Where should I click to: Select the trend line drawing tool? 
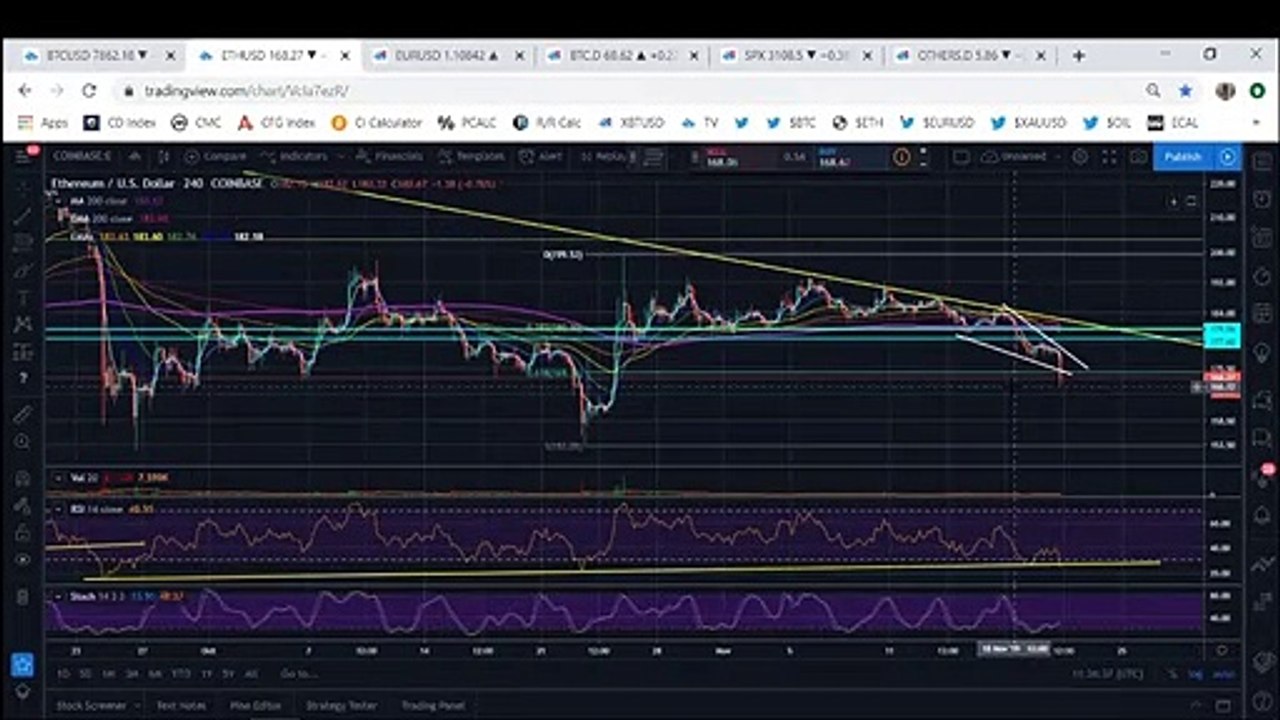tap(23, 214)
